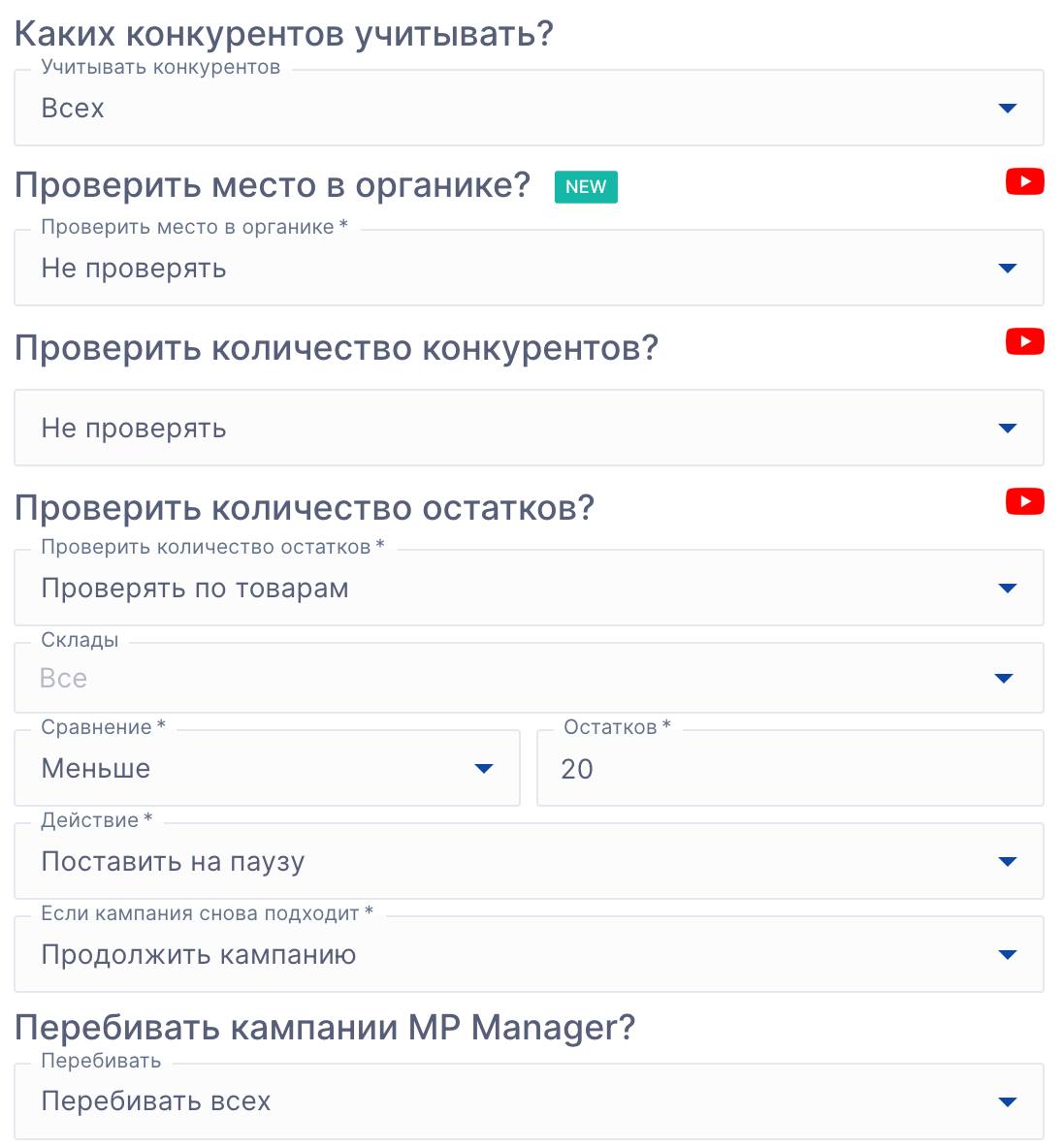This screenshot has height=1148, width=1063.
Task: Open 'Если кампания снова подходит' dropdown
Action: pos(529,955)
